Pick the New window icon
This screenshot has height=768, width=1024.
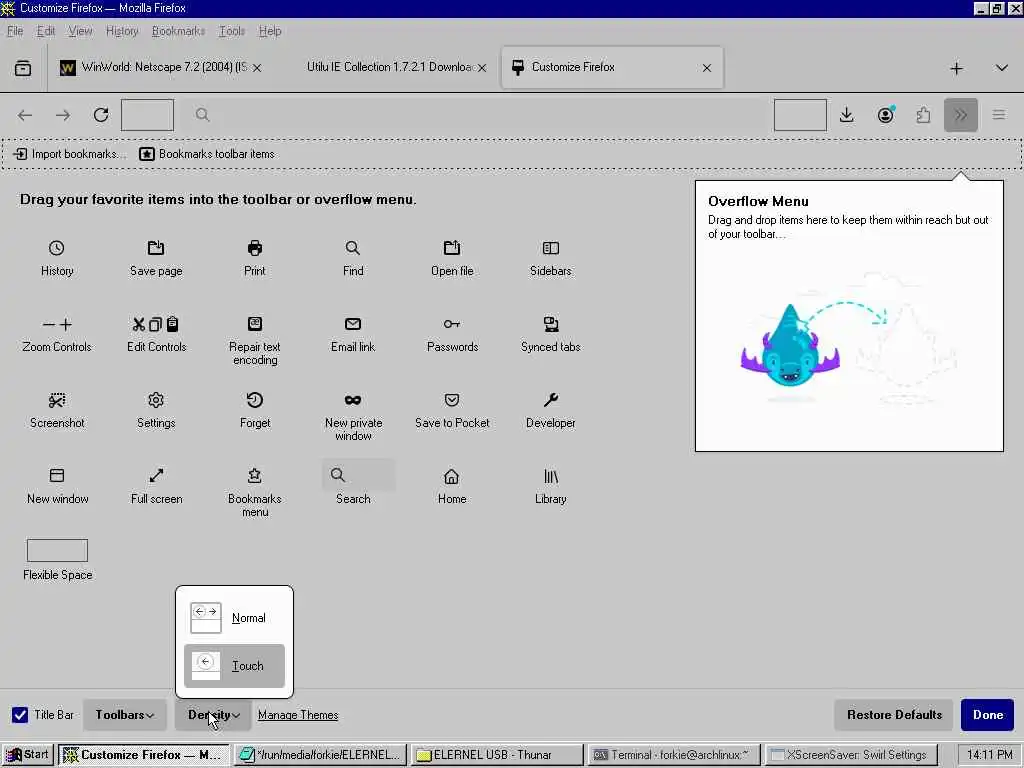point(57,475)
